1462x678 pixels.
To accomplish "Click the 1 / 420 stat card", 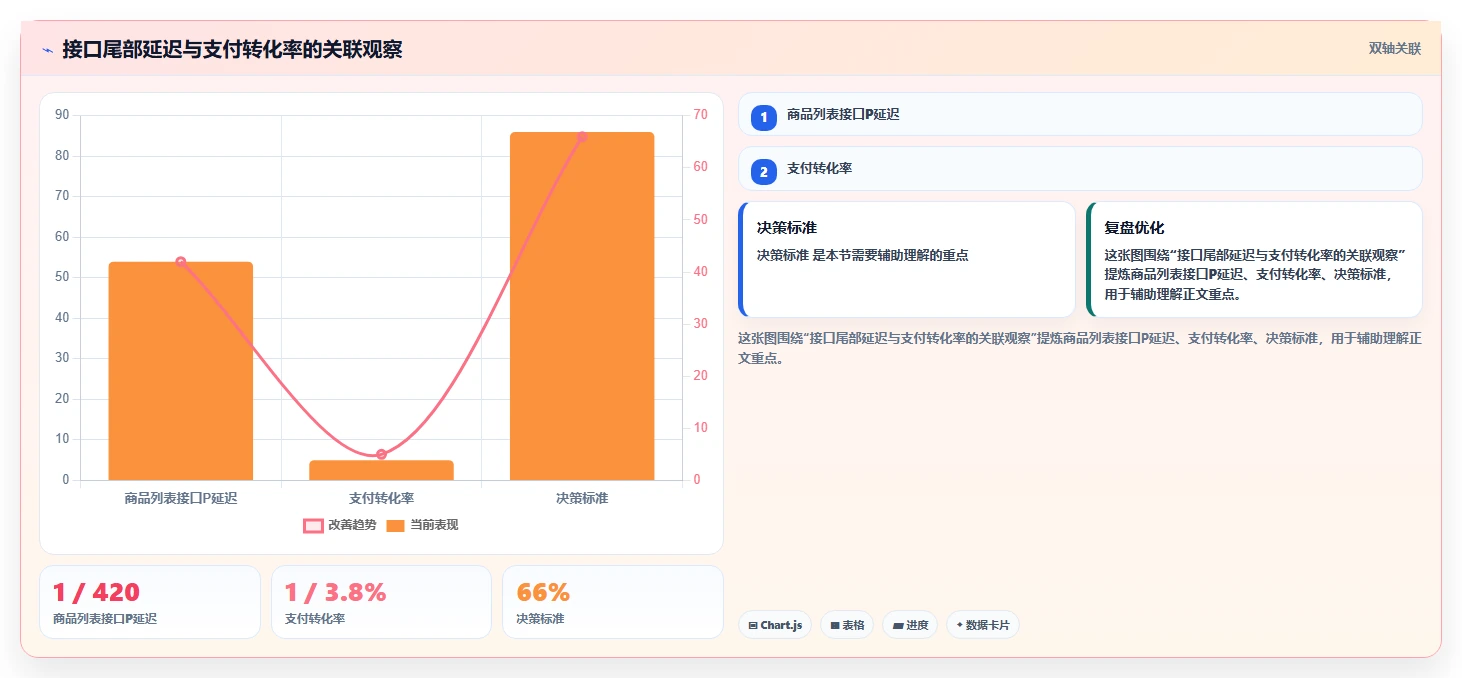I will click(150, 602).
